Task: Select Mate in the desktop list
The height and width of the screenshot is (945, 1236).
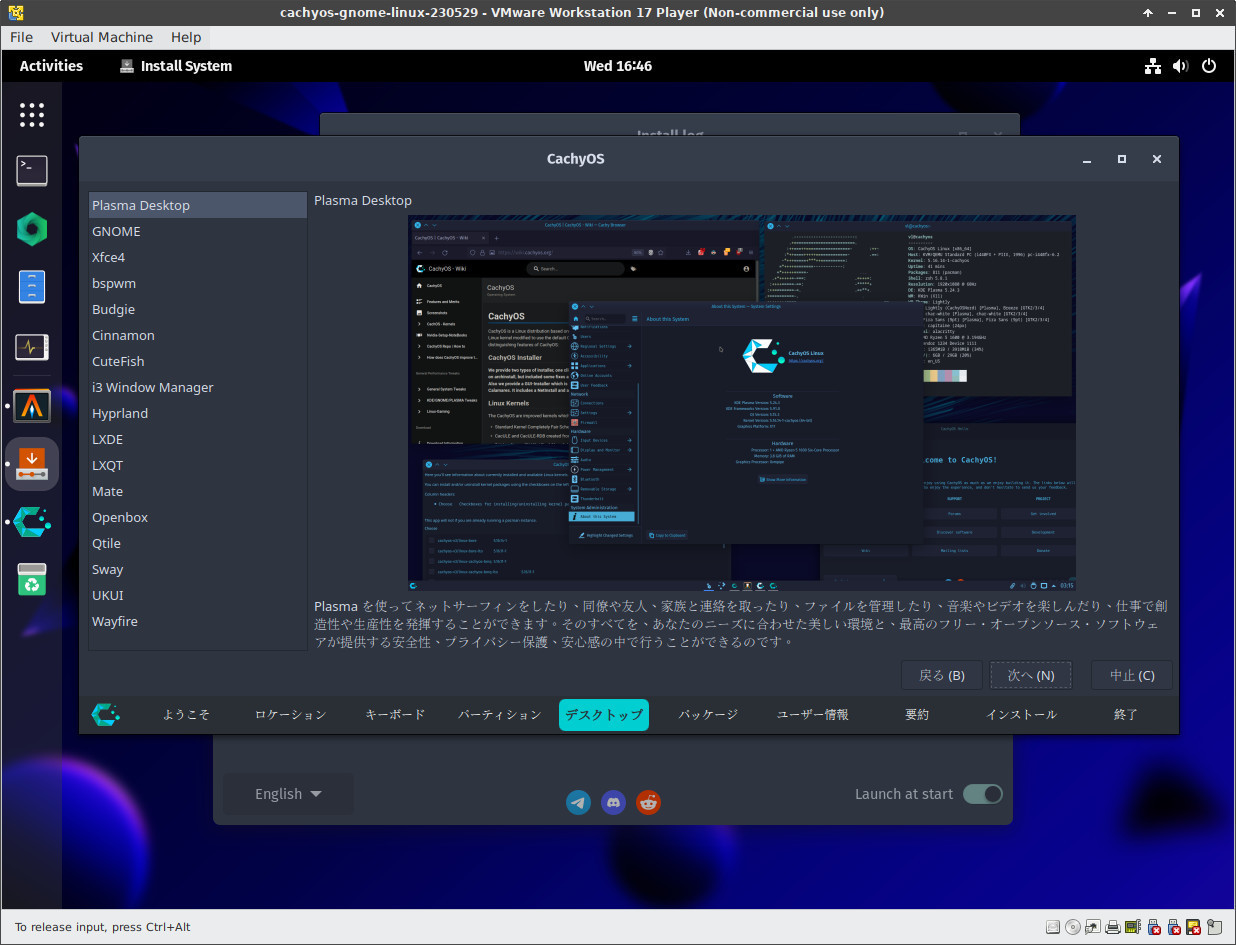Action: pos(198,491)
